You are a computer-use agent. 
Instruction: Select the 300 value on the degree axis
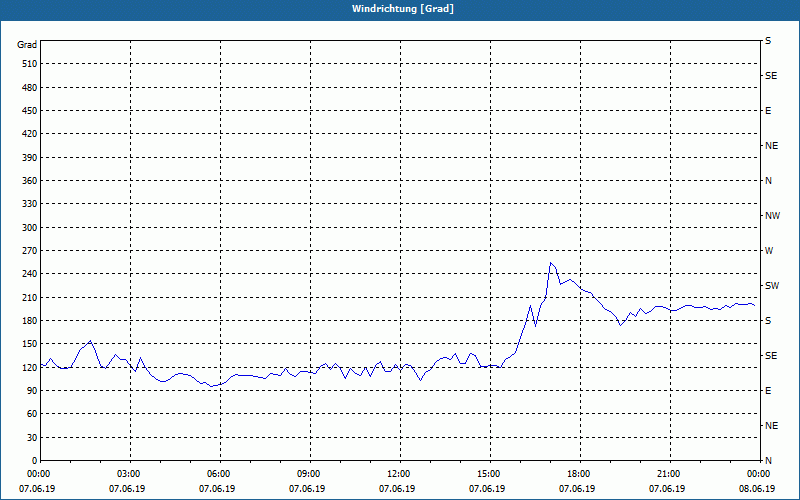30,227
